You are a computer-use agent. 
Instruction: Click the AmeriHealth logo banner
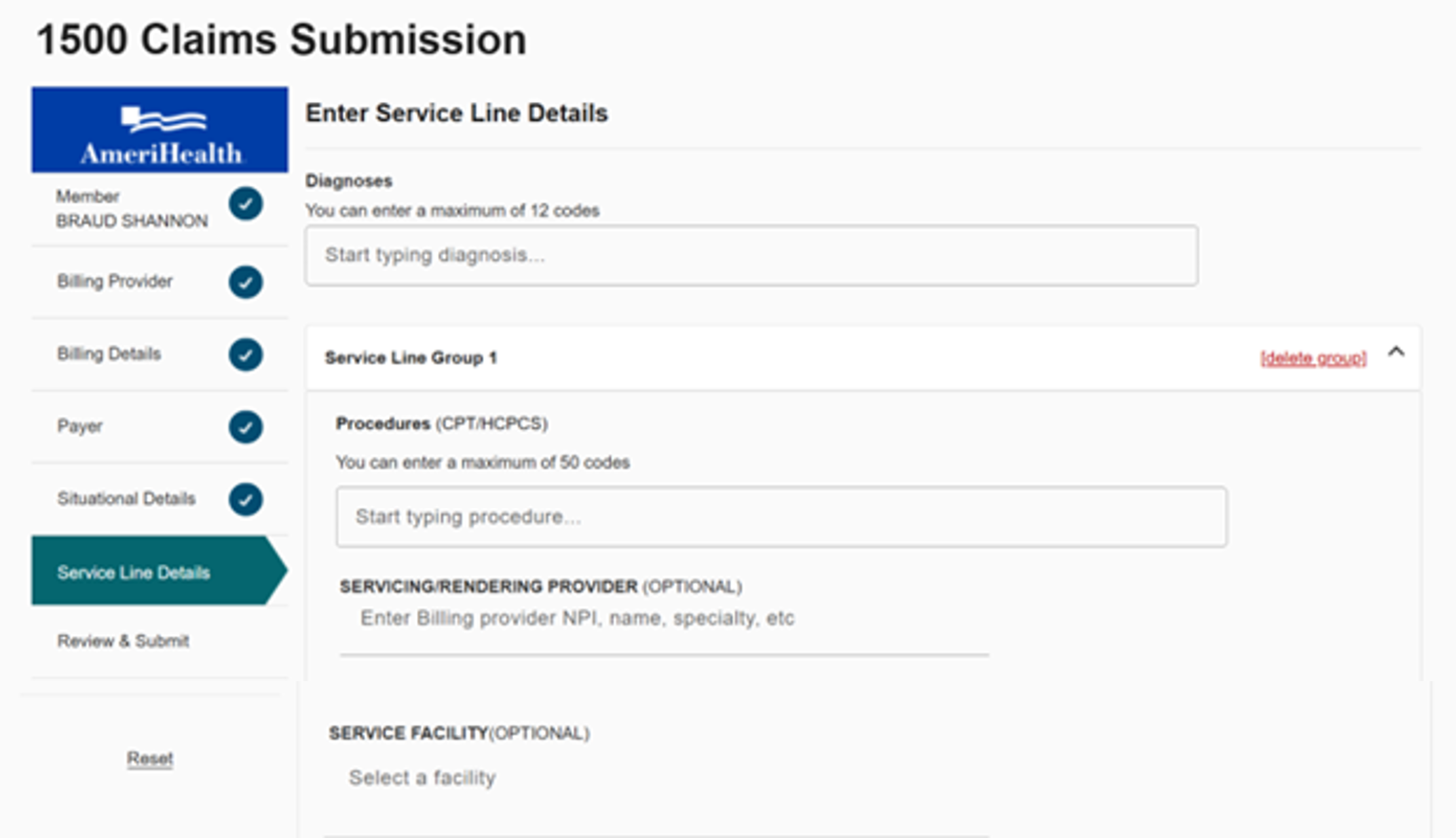pos(160,130)
